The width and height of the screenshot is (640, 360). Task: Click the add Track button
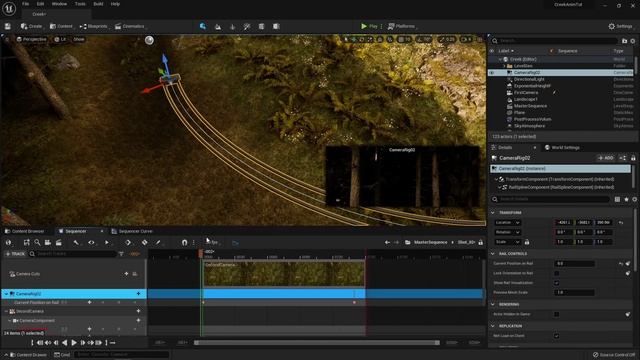click(15, 254)
